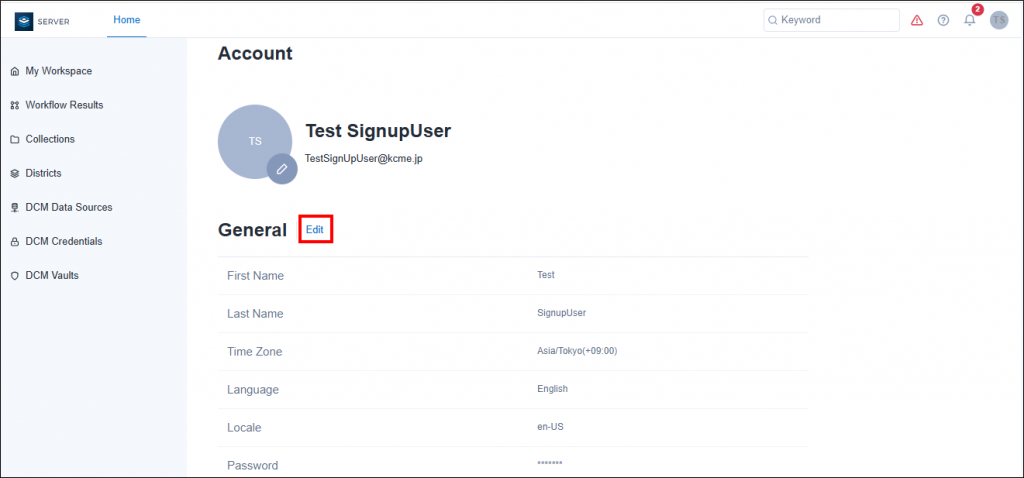Click the TestSignUpUser@kcme.jp email text
Screen dimensions: 1024x478
[364, 158]
